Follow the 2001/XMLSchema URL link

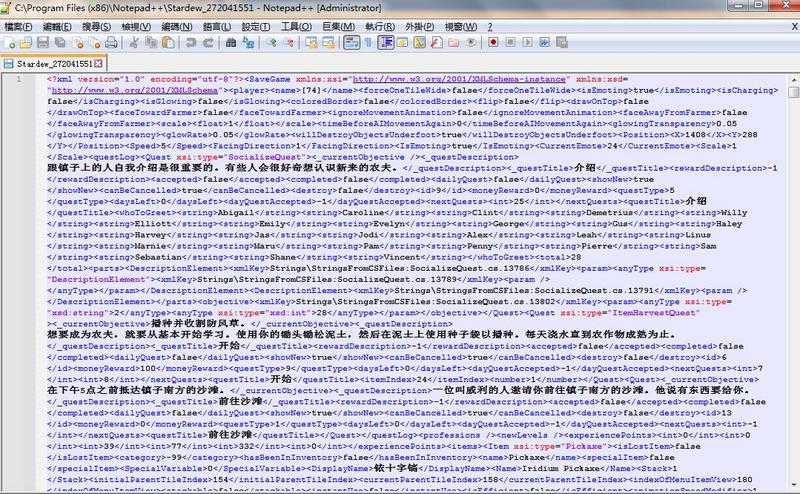pos(134,90)
